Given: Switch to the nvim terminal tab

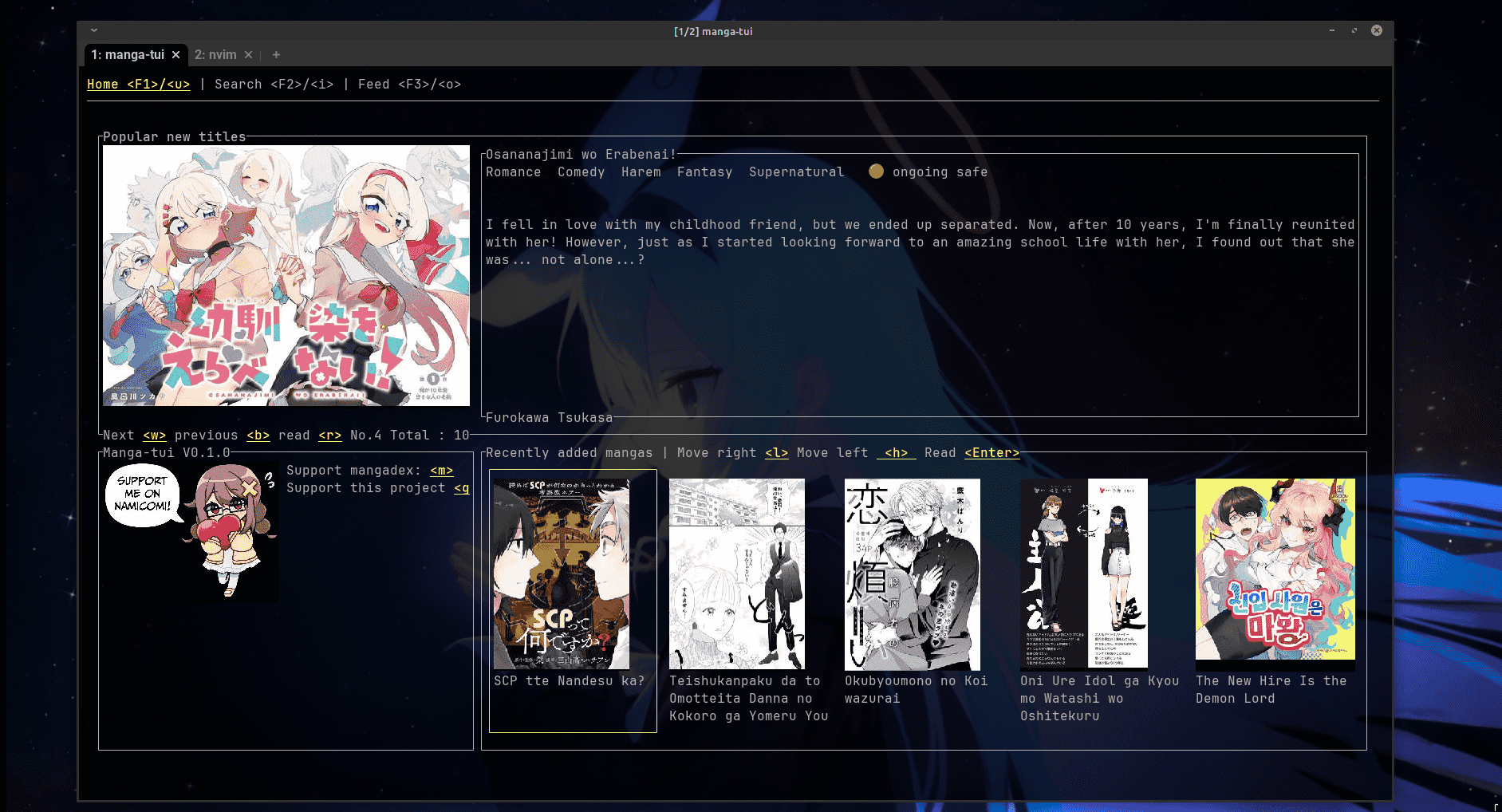Looking at the screenshot, I should tap(215, 55).
